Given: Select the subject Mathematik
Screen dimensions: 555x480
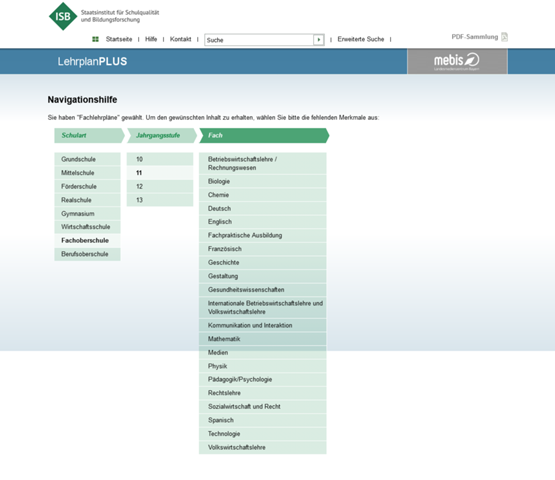Looking at the screenshot, I should point(263,339).
